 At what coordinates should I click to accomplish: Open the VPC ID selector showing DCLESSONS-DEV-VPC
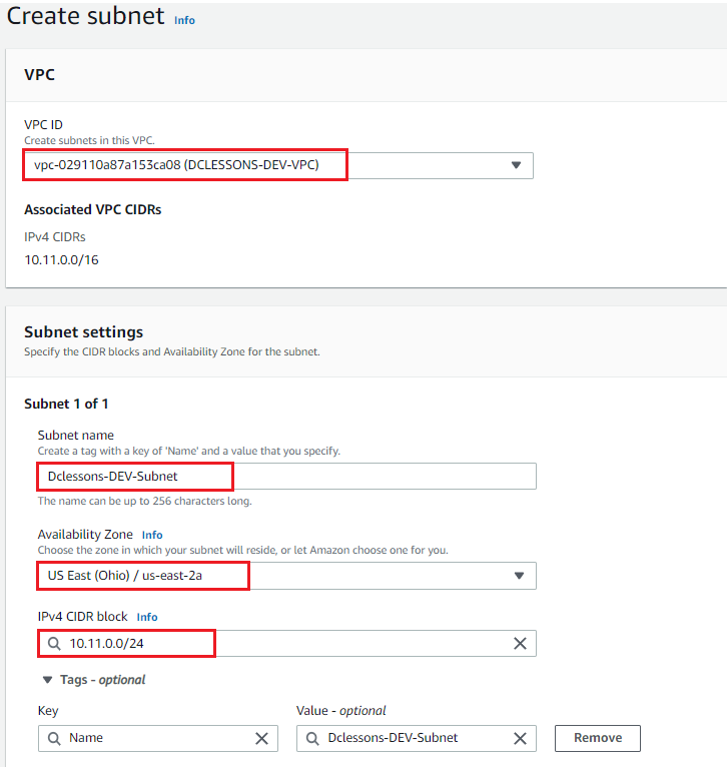click(x=270, y=165)
